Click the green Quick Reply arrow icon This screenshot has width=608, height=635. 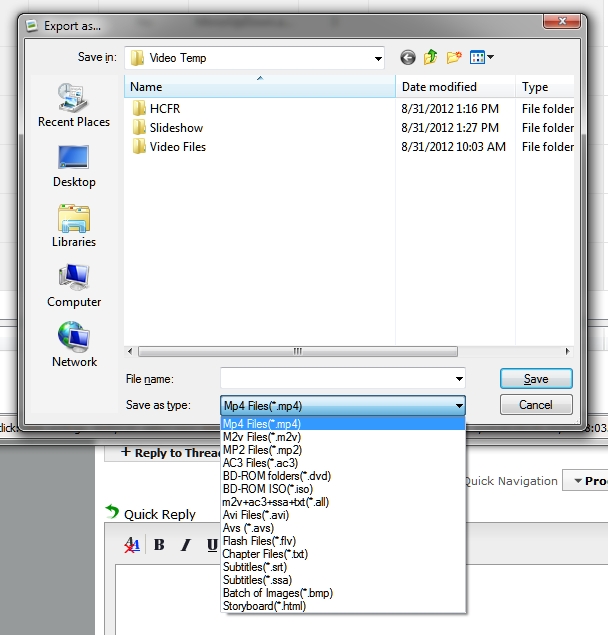[112, 511]
